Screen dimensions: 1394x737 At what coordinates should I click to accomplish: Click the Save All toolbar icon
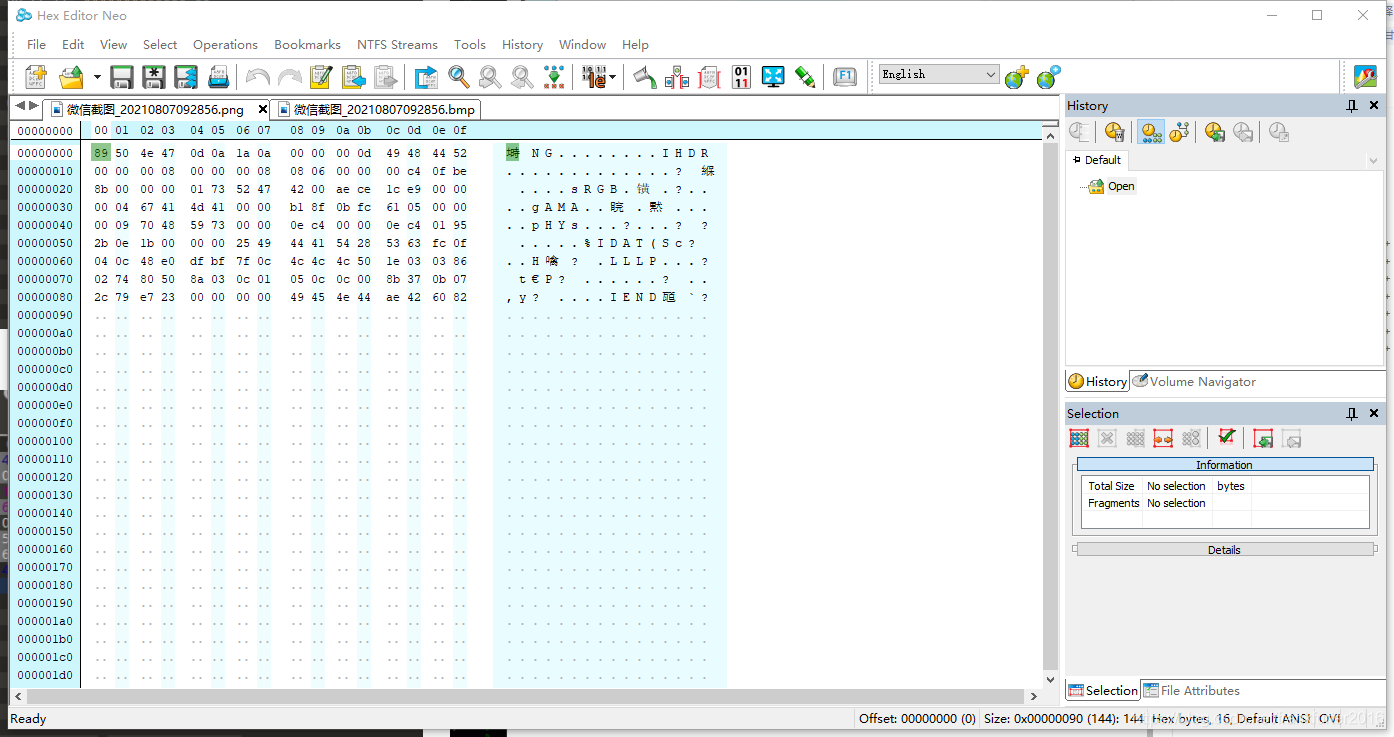(186, 76)
